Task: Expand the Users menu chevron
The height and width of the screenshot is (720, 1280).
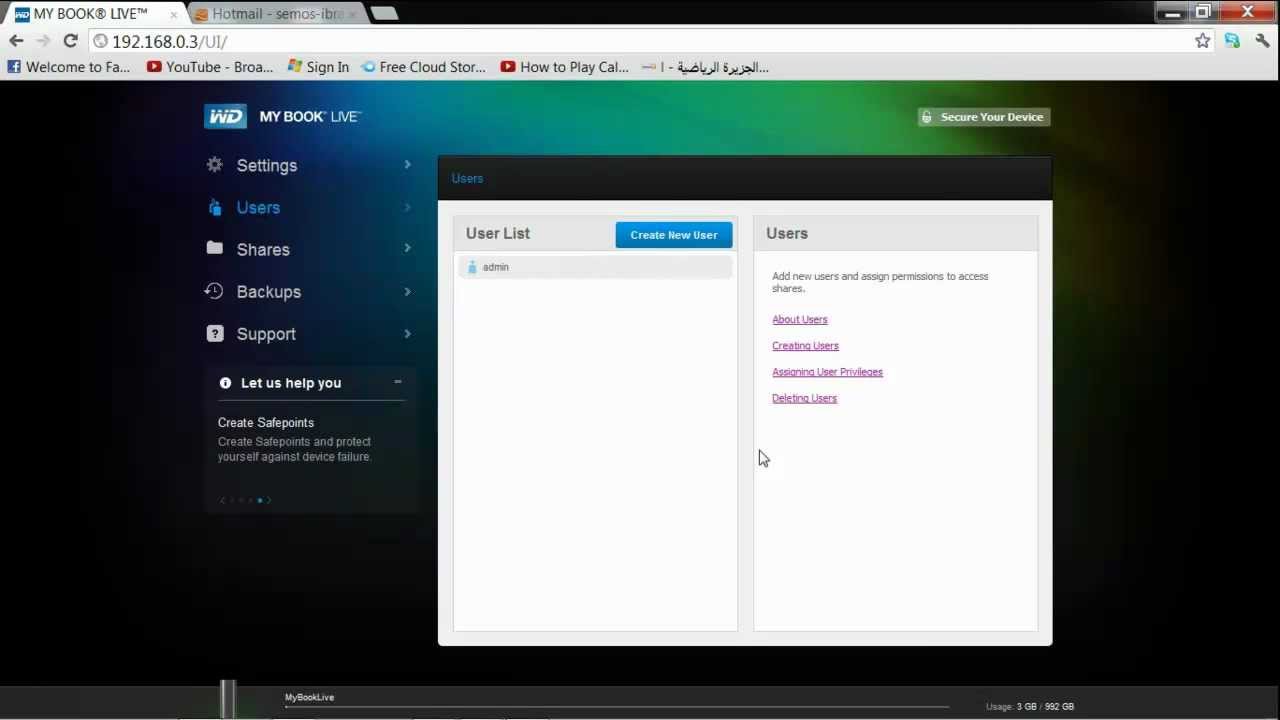Action: pyautogui.click(x=407, y=207)
